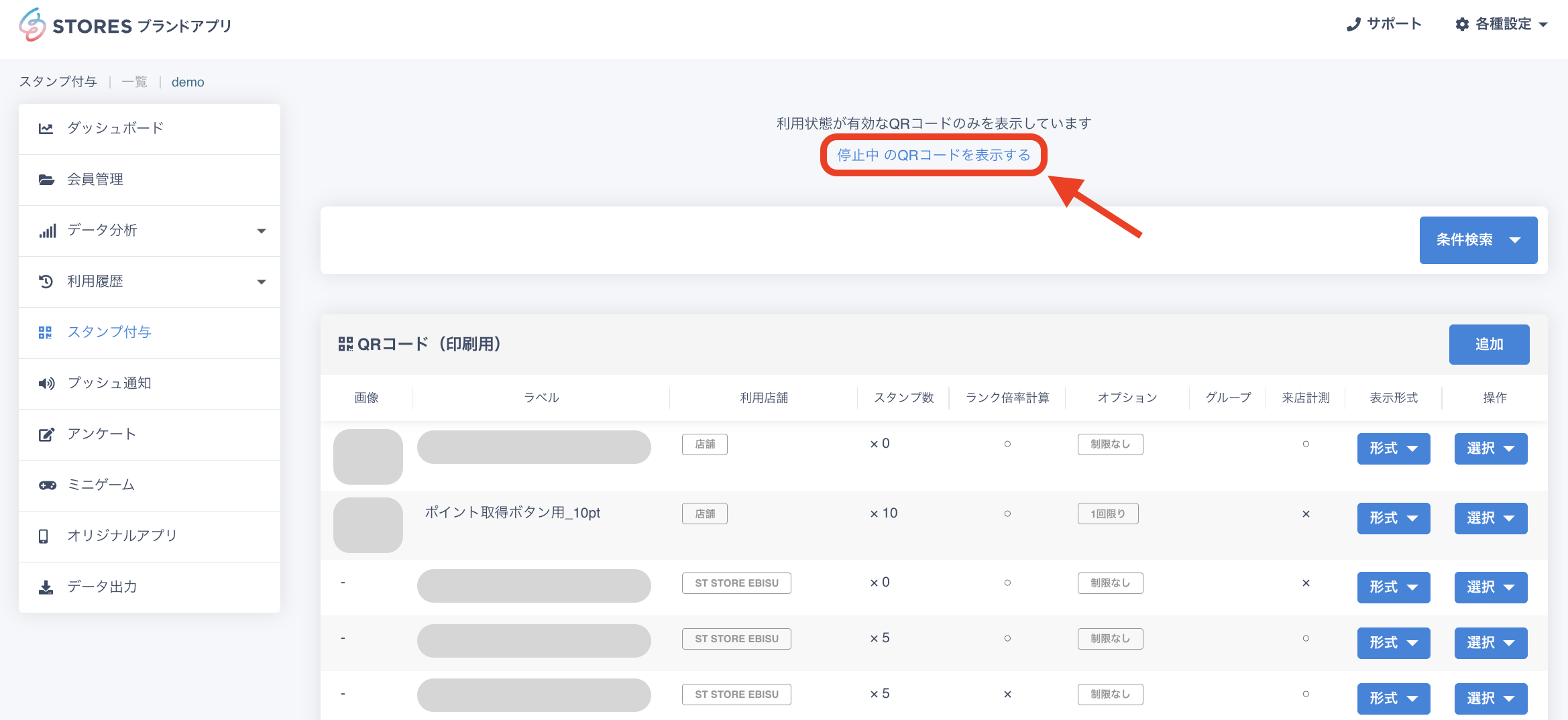Open 形式 dropdown in the × 0 ST STORE EBISU row
Screen dimensions: 1568x720
pos(1394,587)
